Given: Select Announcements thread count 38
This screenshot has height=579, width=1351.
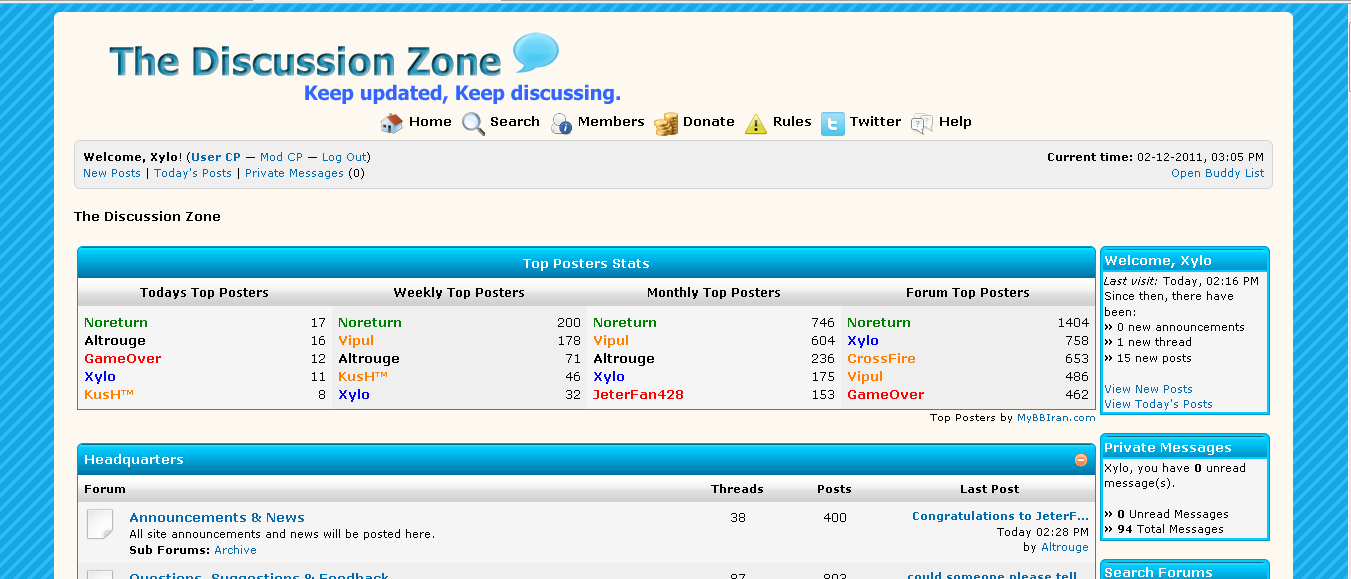Looking at the screenshot, I should [738, 518].
